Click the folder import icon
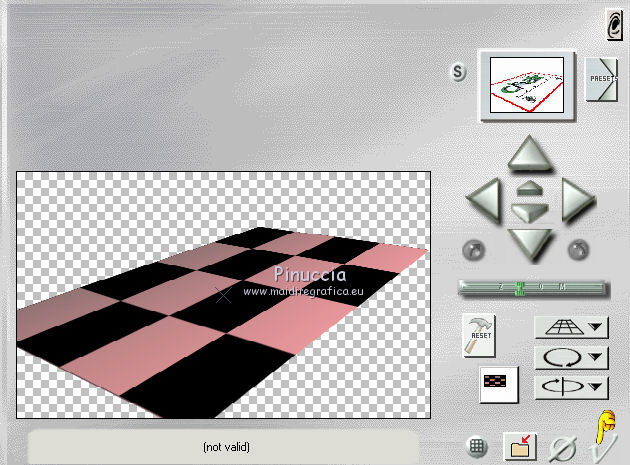630x465 pixels. pos(520,446)
